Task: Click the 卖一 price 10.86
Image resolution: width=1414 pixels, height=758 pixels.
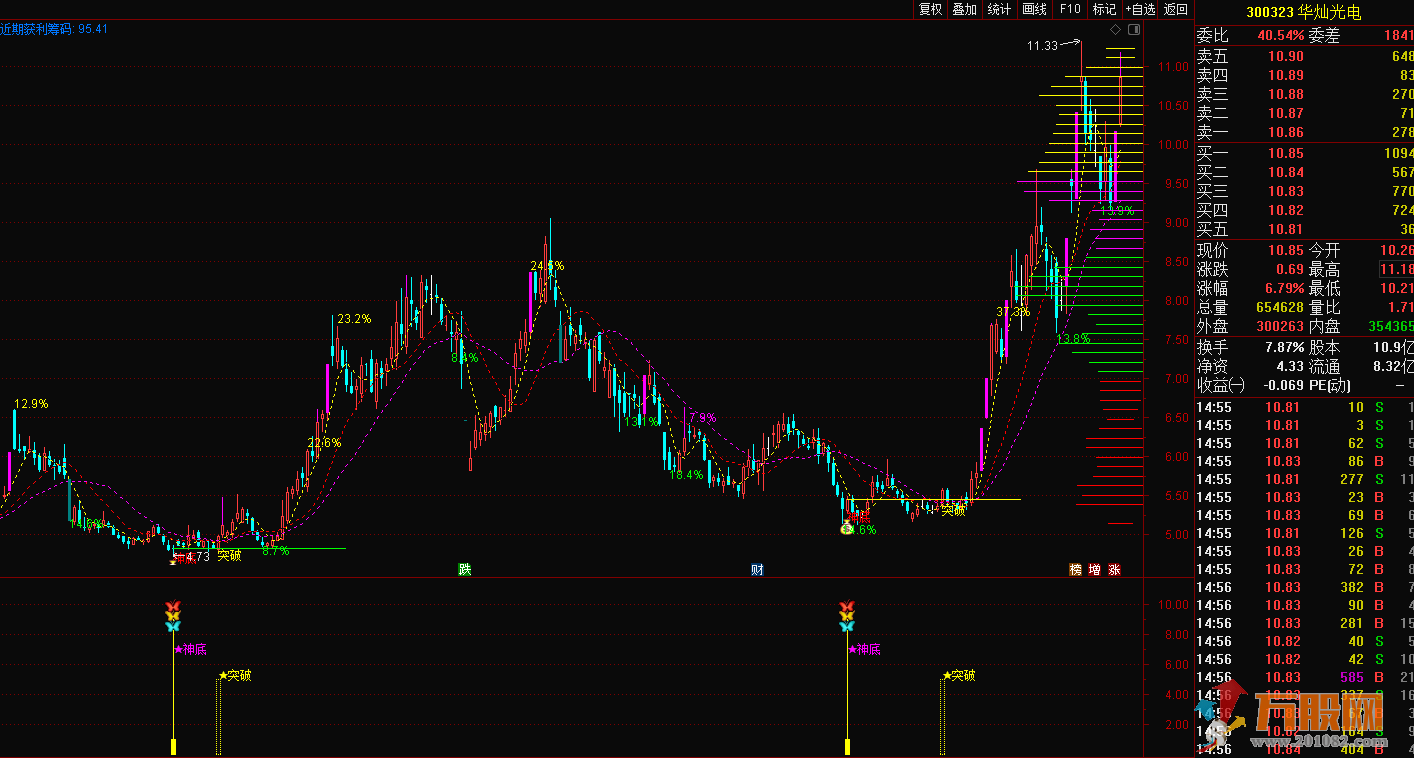Action: click(x=1286, y=132)
